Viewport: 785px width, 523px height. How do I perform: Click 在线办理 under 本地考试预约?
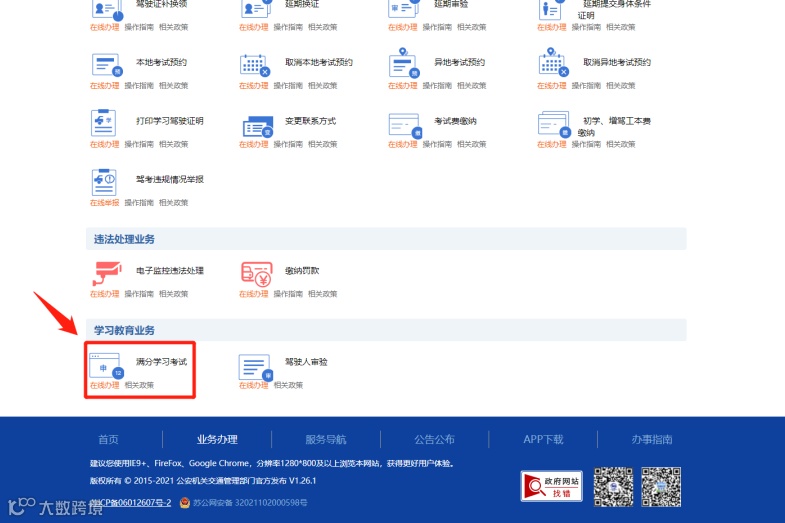pyautogui.click(x=105, y=86)
